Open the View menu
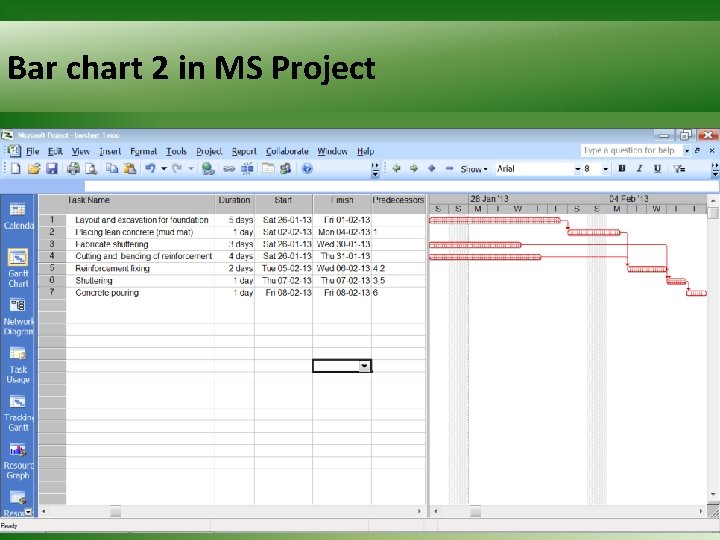Image resolution: width=720 pixels, height=540 pixels. click(80, 151)
